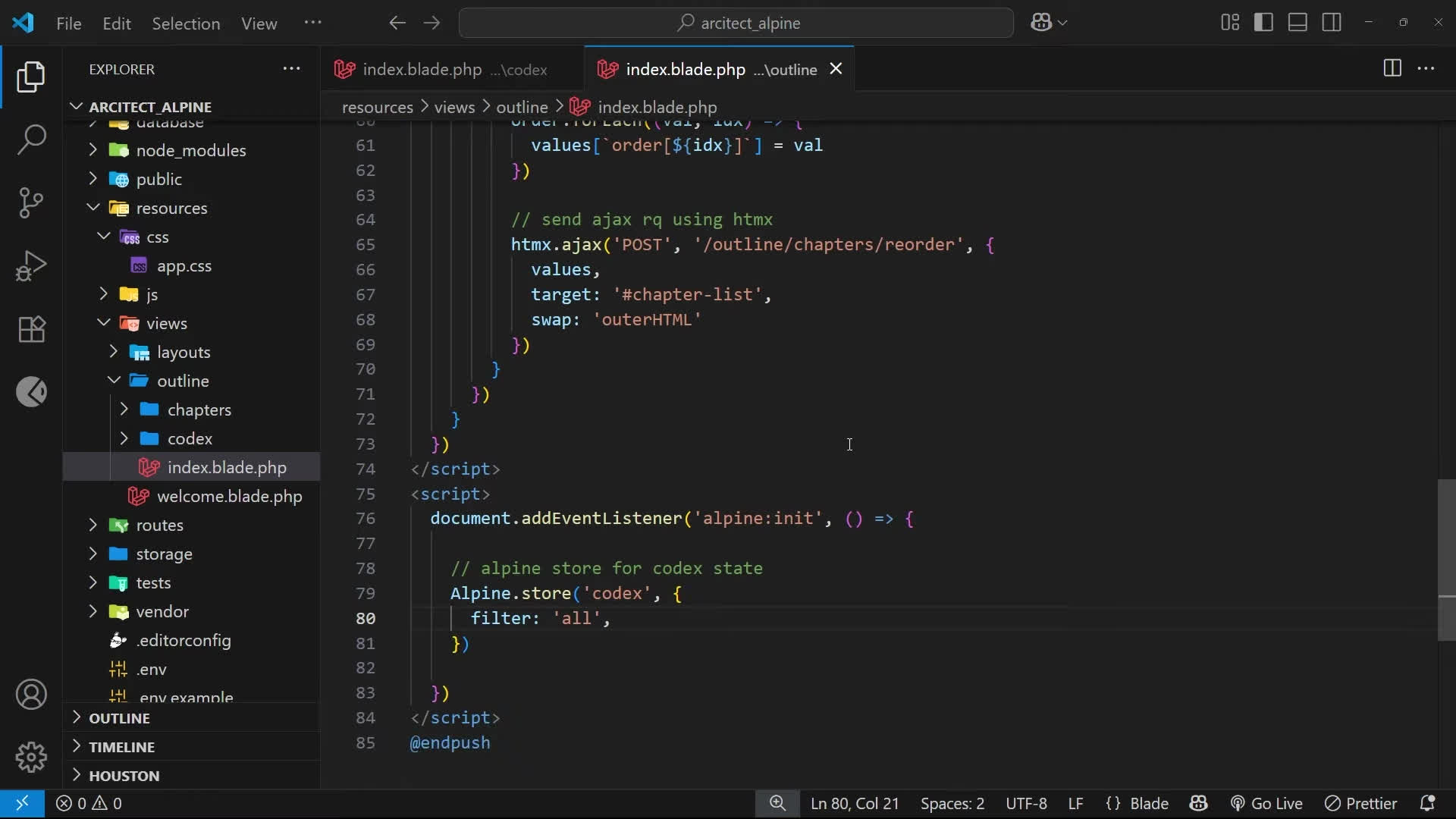The height and width of the screenshot is (819, 1456).
Task: Expand the chapters folder
Action: [199, 409]
